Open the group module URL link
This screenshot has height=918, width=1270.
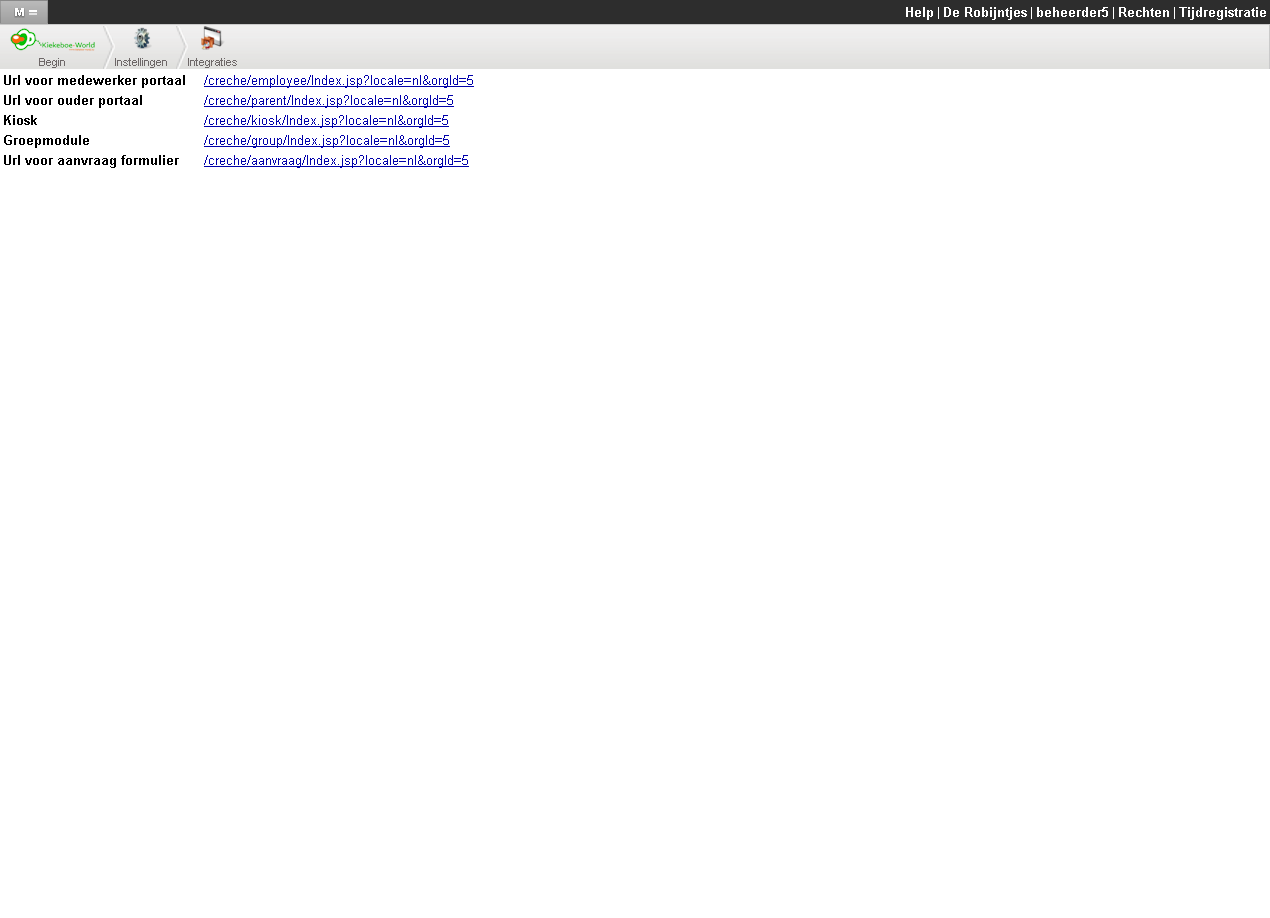326,140
